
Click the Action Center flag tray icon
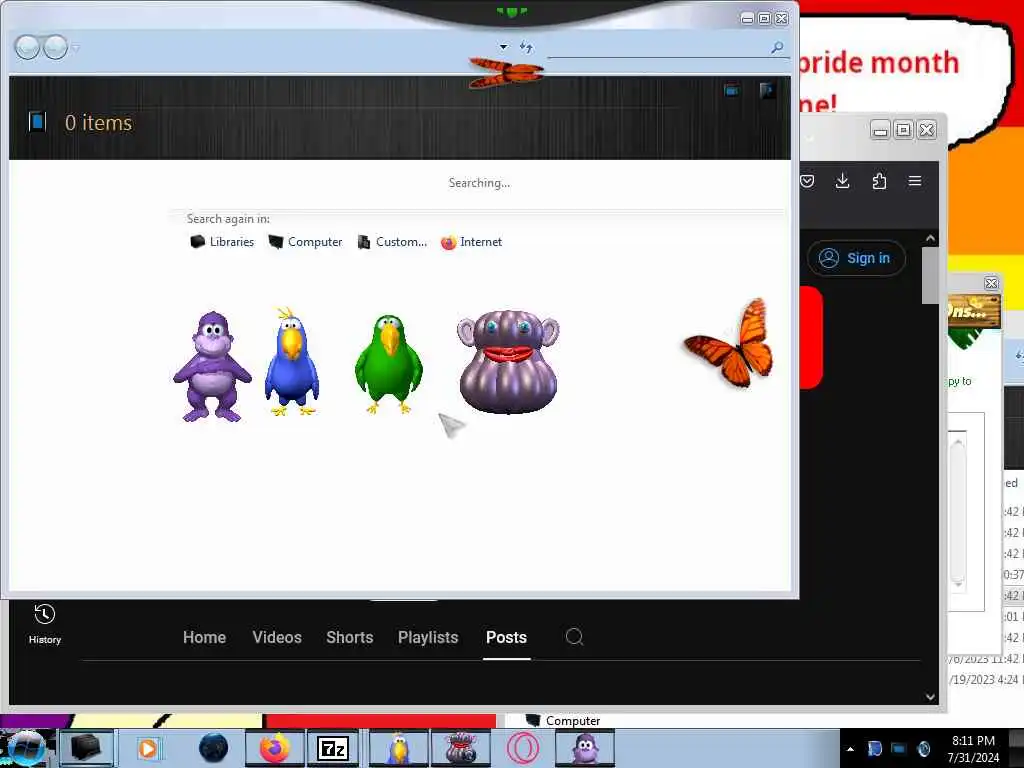click(874, 749)
